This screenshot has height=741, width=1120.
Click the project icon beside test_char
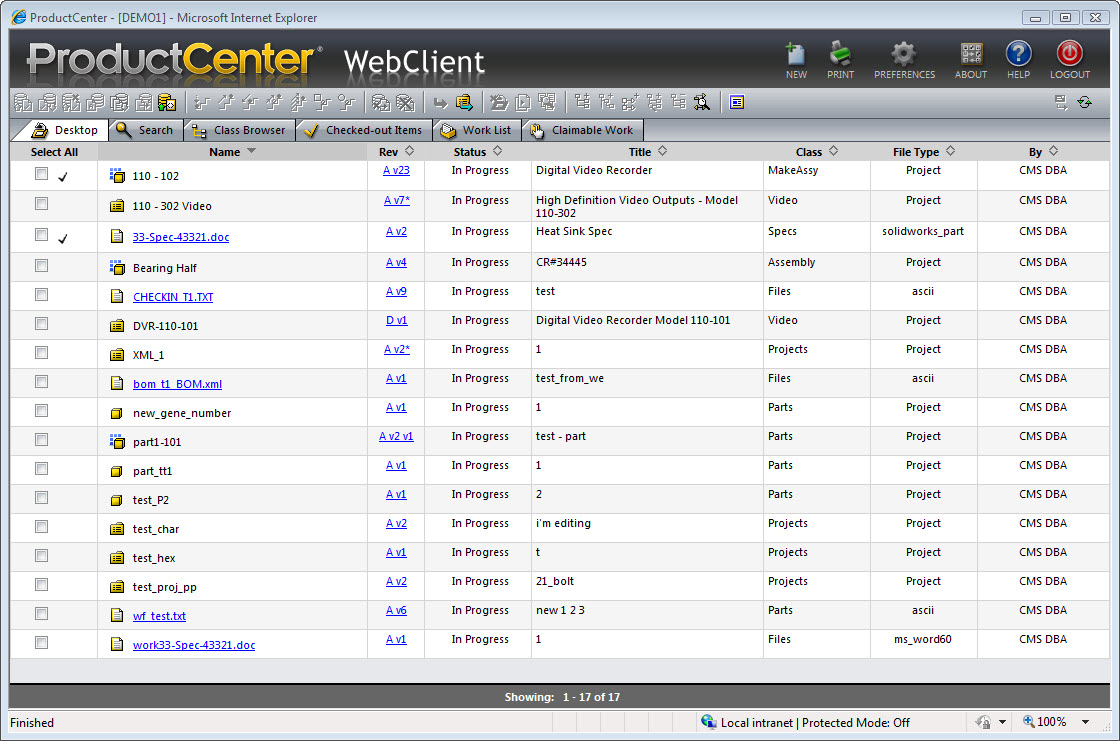(117, 529)
